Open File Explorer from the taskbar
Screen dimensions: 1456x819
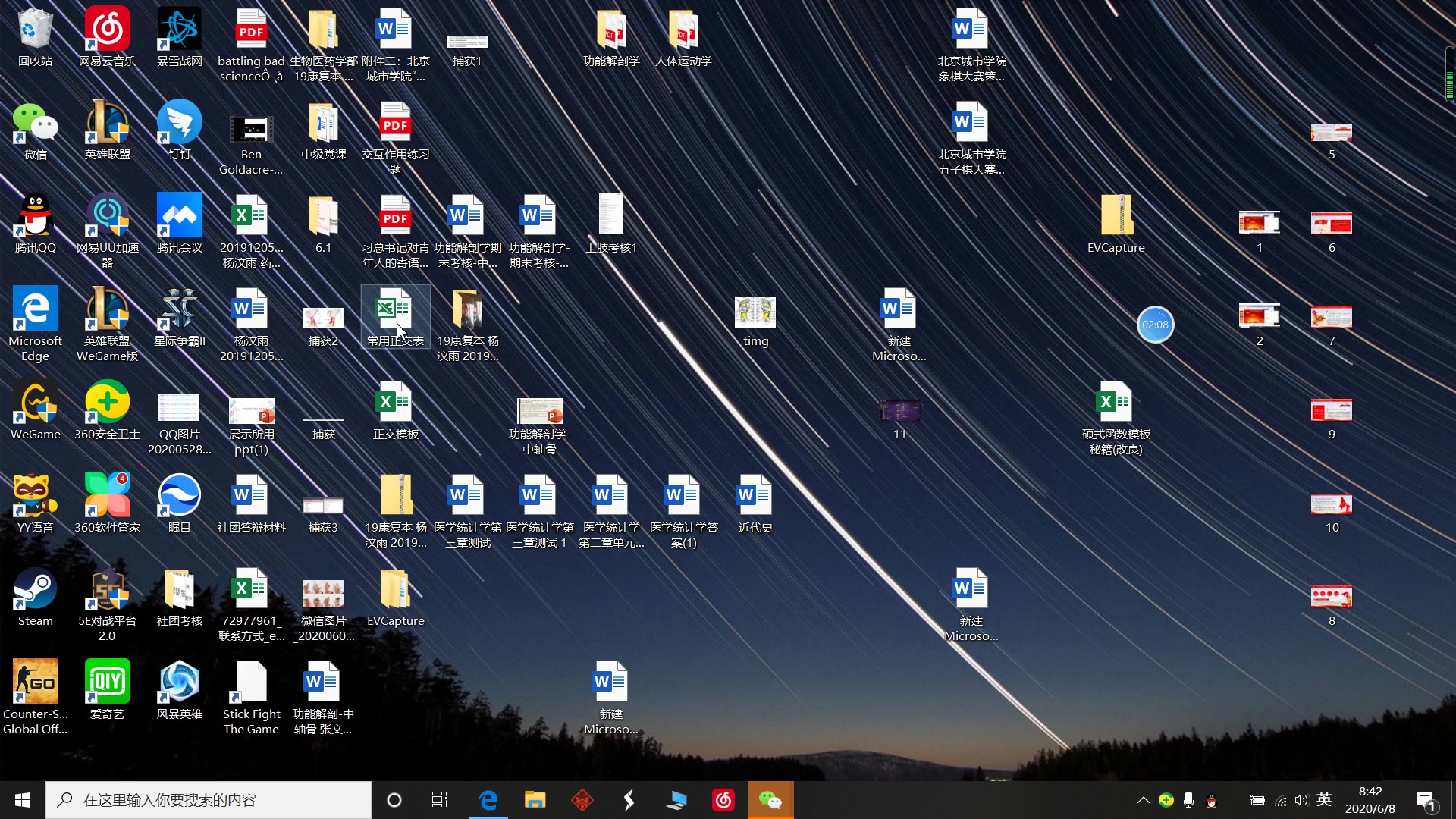pyautogui.click(x=535, y=800)
